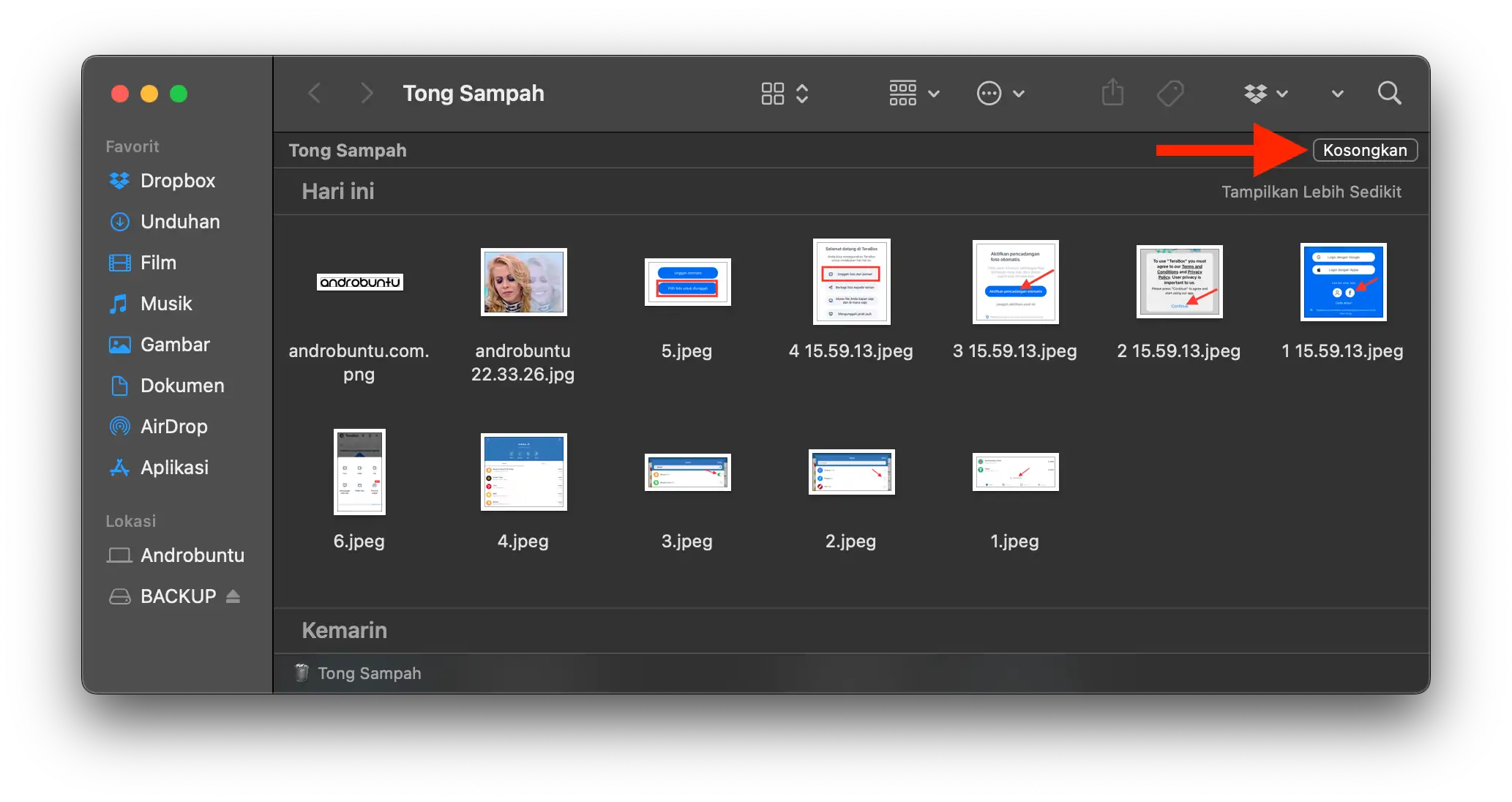Click the back navigation arrow

315,93
